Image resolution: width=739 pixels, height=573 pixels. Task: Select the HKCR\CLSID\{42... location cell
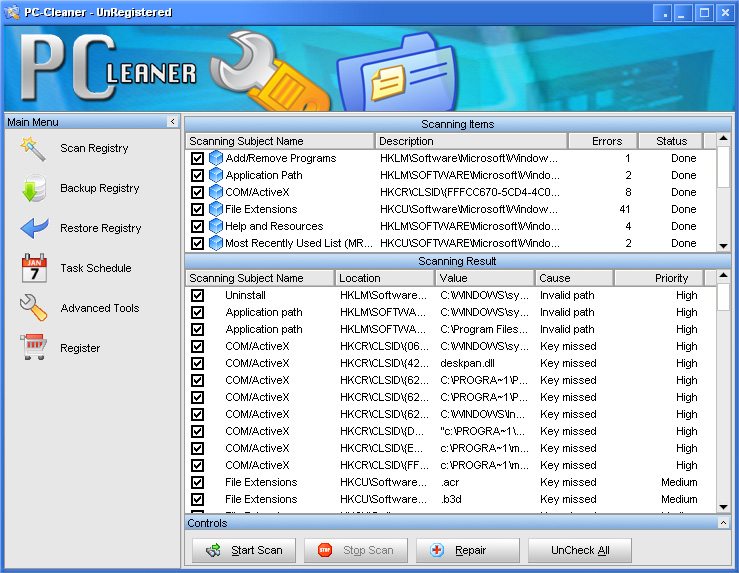[384, 363]
